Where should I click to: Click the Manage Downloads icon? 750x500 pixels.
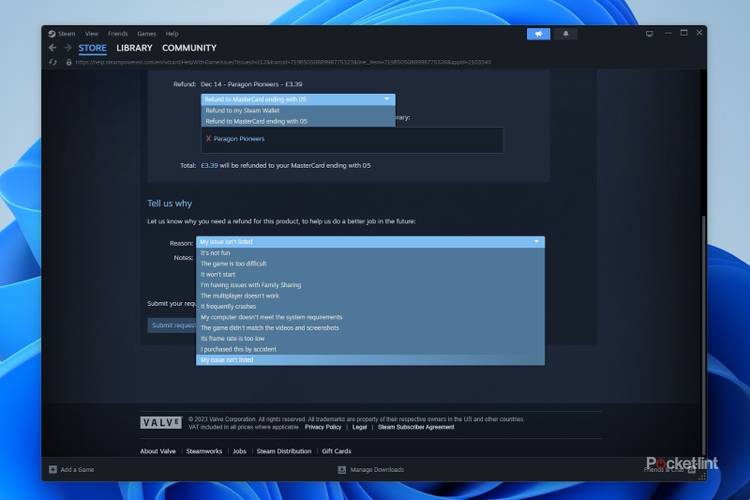(342, 469)
